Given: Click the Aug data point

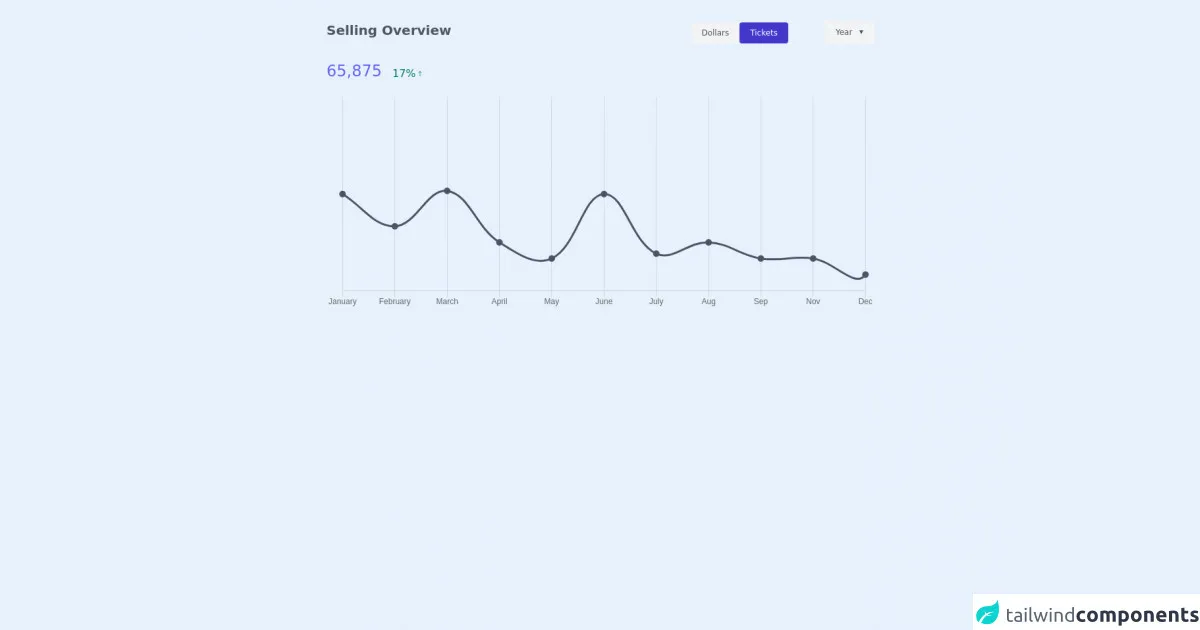Looking at the screenshot, I should (708, 242).
